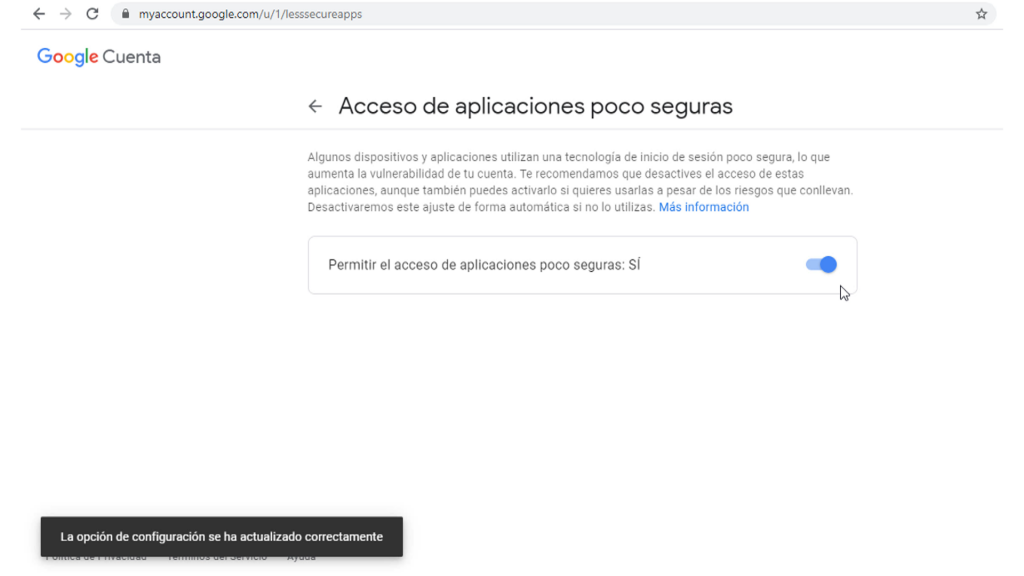The height and width of the screenshot is (576, 1024).
Task: Click the 'configuración se ha actualizado' toast notification
Action: pos(221,537)
